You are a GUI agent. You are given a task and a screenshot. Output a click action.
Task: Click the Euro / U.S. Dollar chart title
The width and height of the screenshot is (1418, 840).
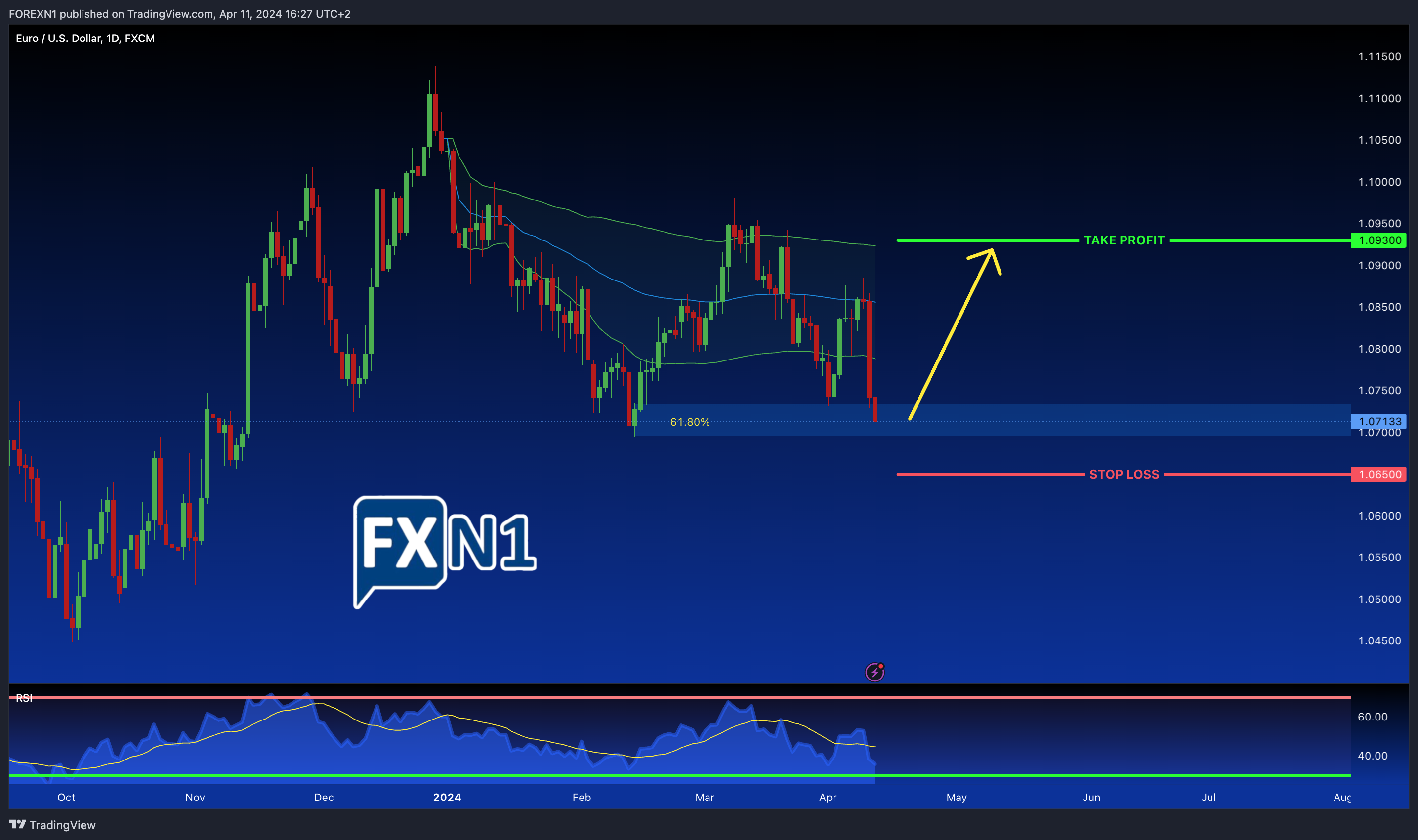click(x=85, y=39)
